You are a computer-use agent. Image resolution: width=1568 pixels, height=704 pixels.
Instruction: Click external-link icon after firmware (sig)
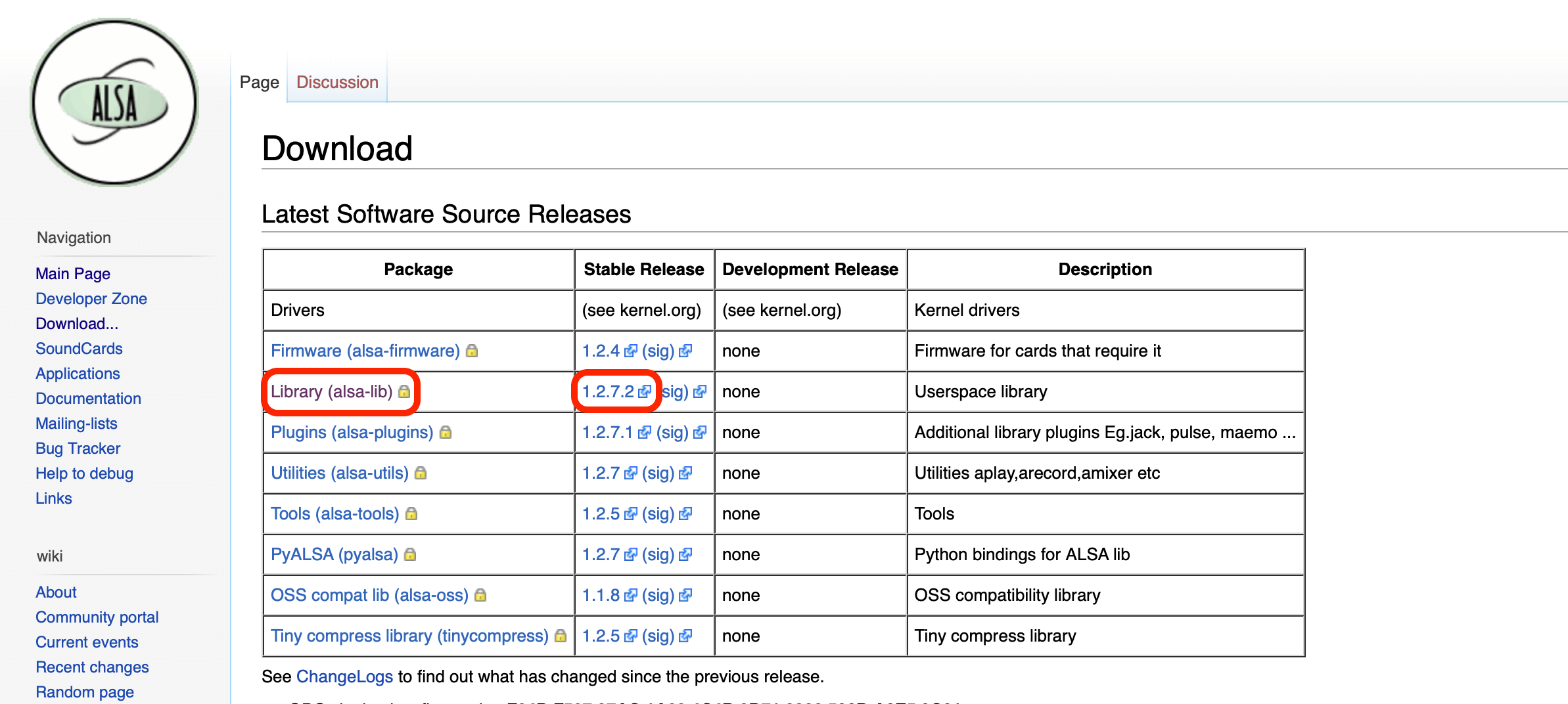tap(685, 351)
